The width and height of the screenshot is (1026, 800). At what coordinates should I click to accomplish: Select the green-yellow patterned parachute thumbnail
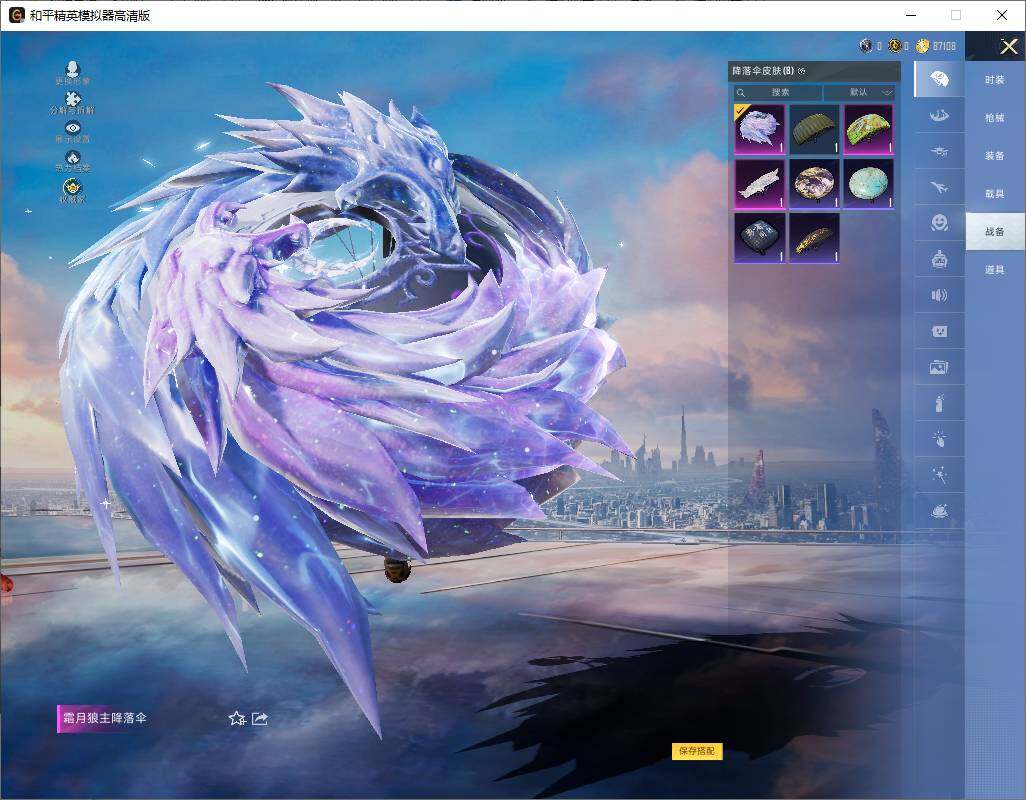click(x=868, y=130)
